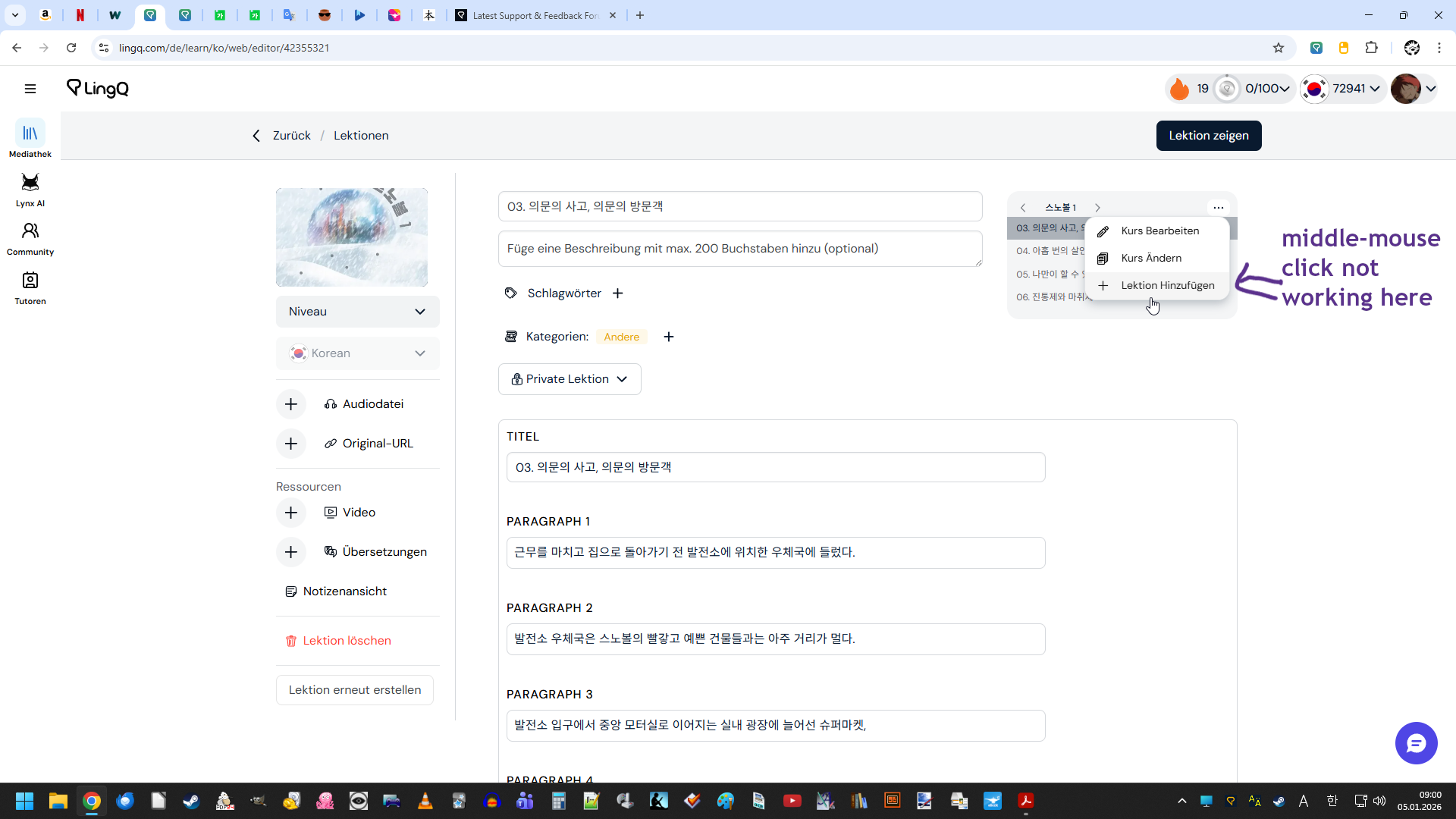1456x819 pixels.
Task: Click the hamburger menu icon
Action: (30, 89)
